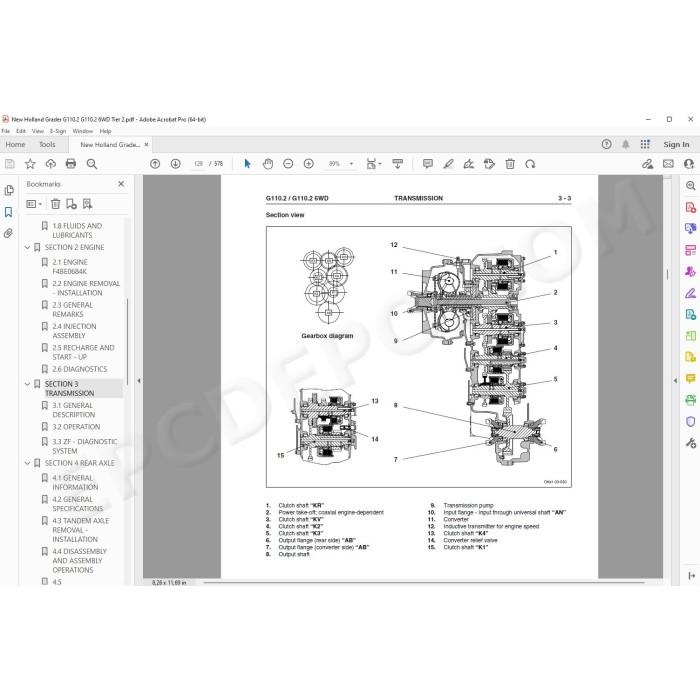Collapse left navigation pane arrow
The height and width of the screenshot is (700, 700).
pyautogui.click(x=139, y=381)
